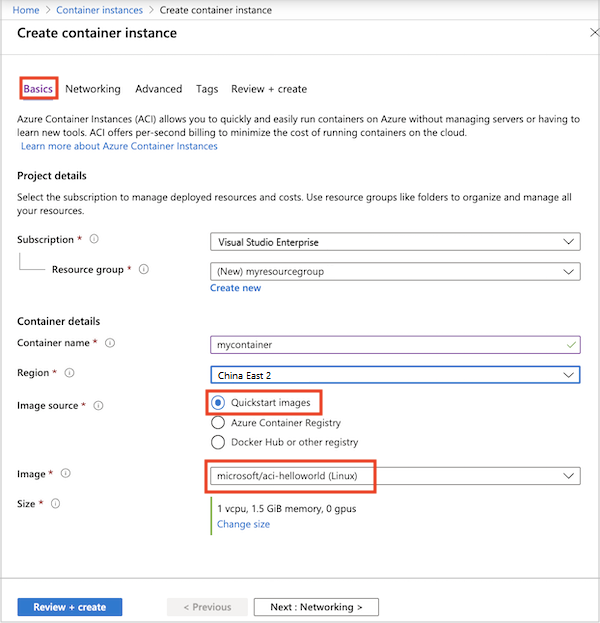This screenshot has width=600, height=623.
Task: Click info icon next to Container name
Action: coord(110,343)
